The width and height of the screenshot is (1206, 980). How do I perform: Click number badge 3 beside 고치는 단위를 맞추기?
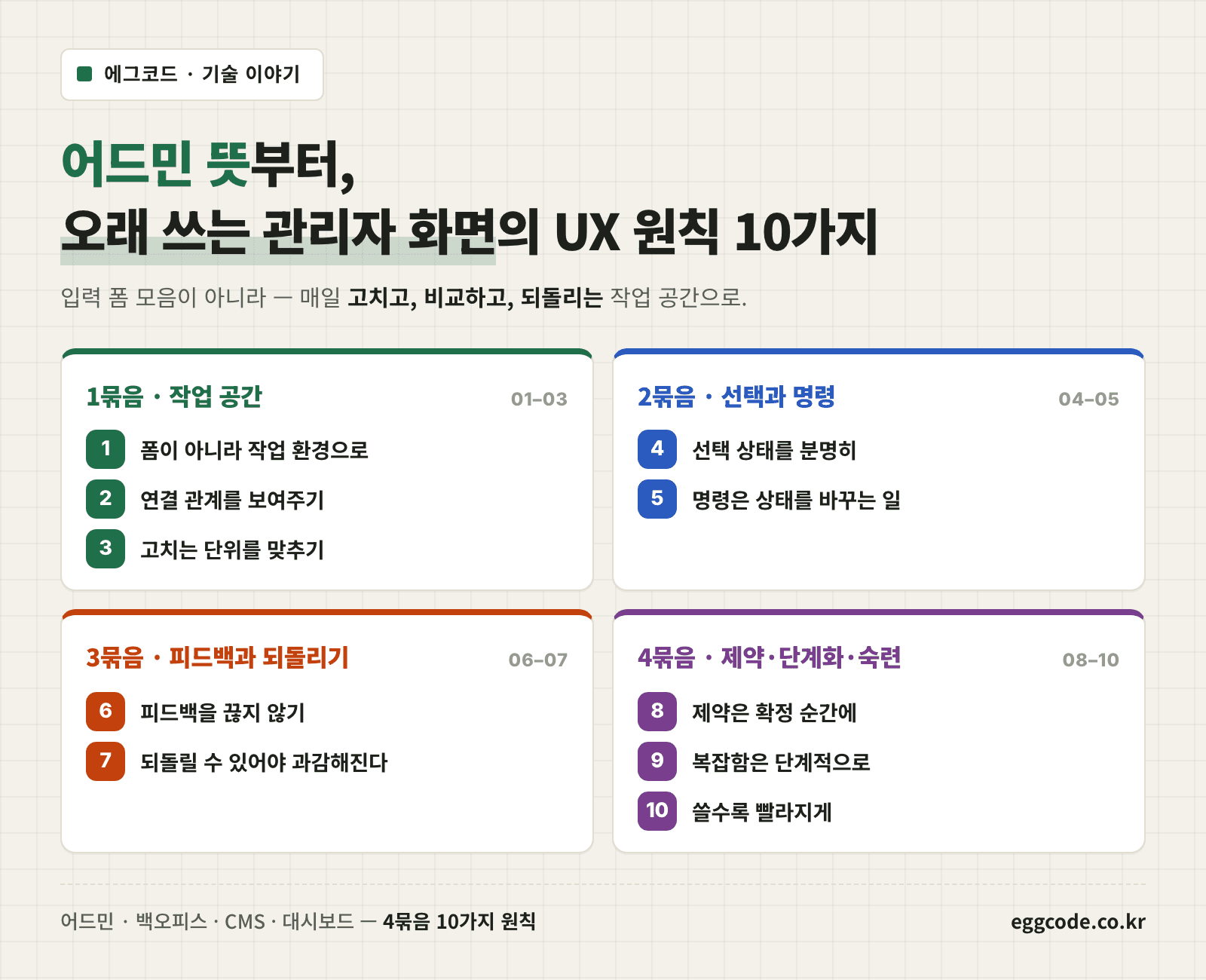106,549
